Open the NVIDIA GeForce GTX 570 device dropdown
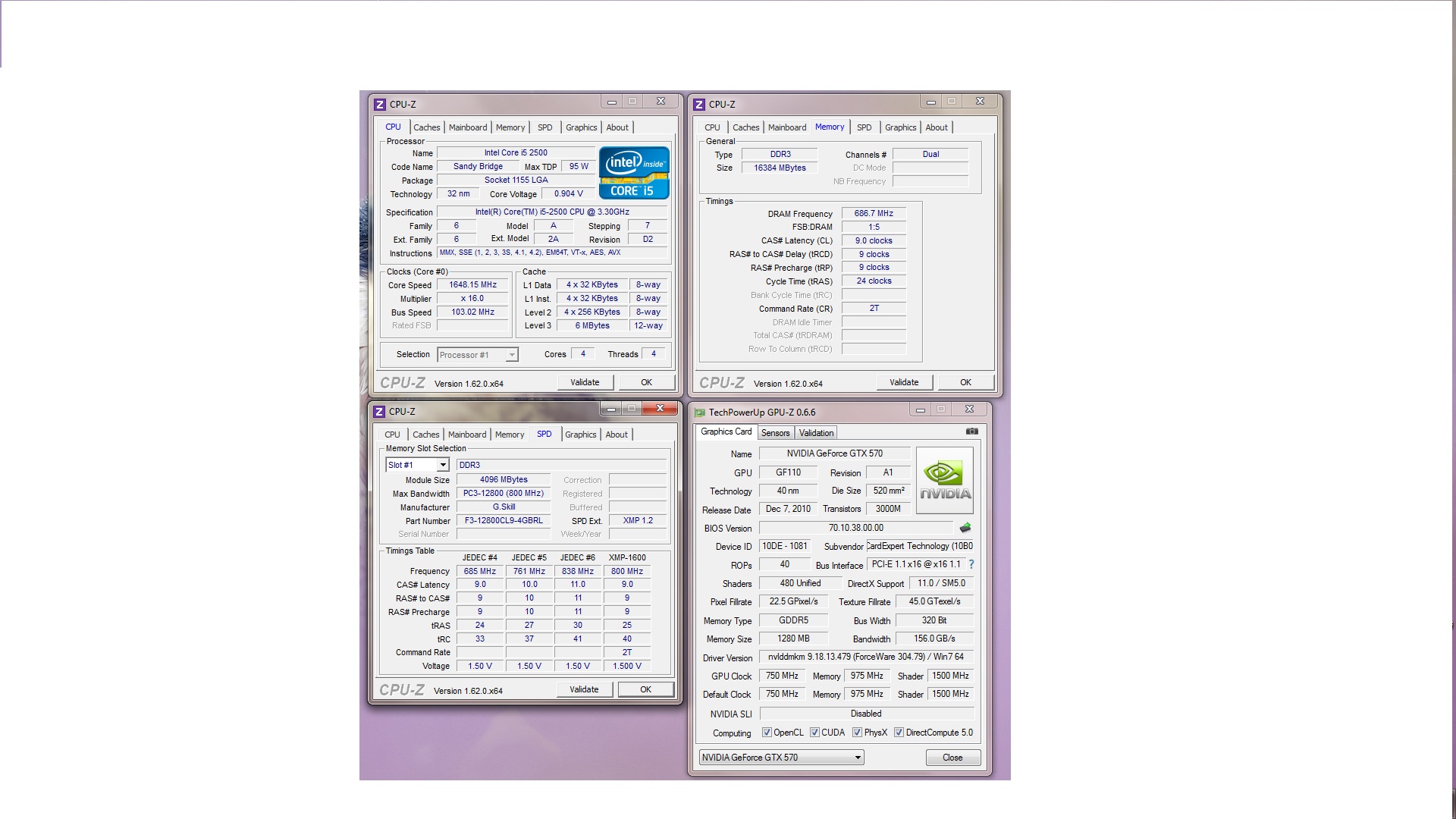 click(x=858, y=758)
